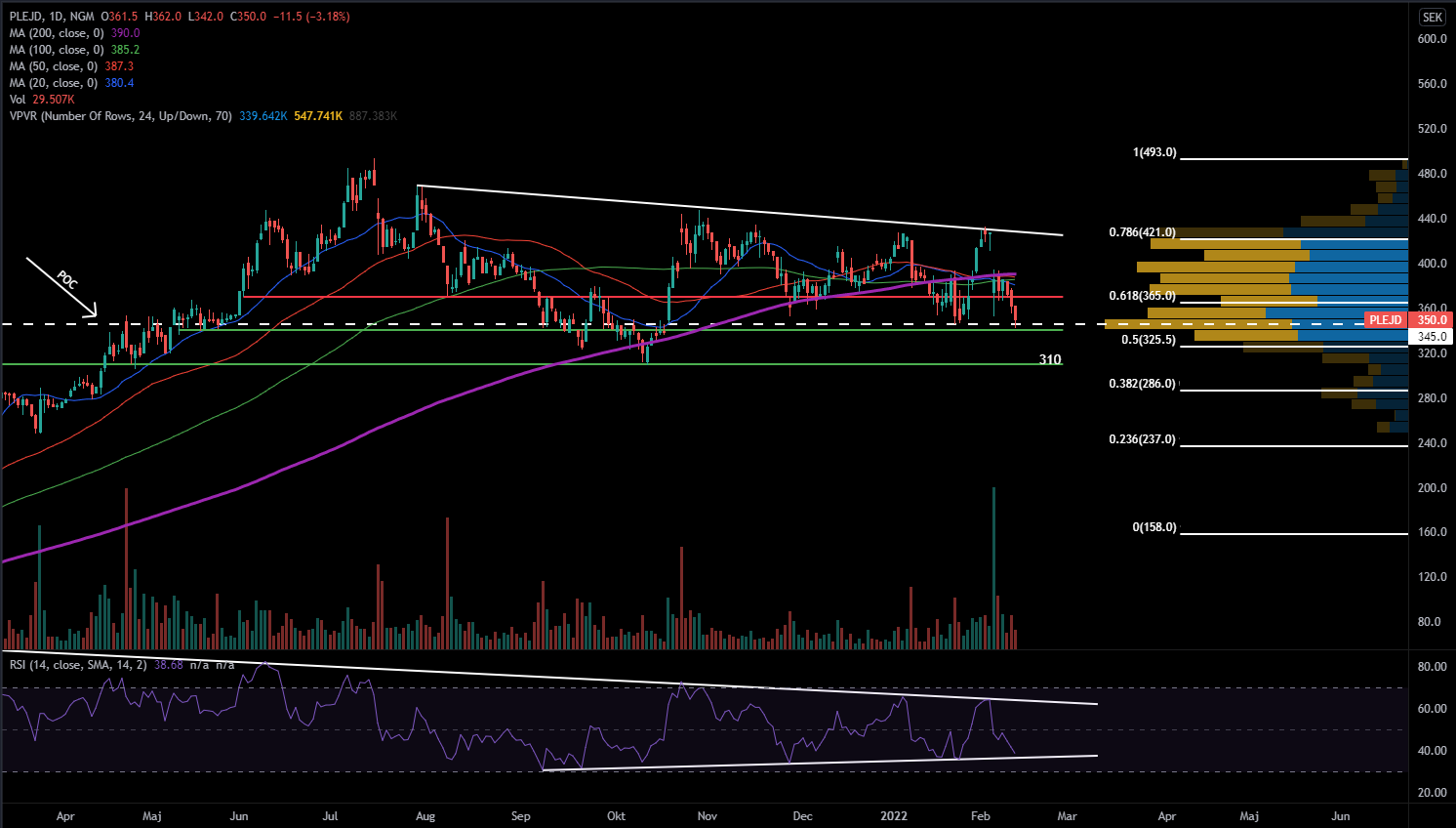Image resolution: width=1456 pixels, height=828 pixels.
Task: Click the Vol indicator legend
Action: pos(18,100)
